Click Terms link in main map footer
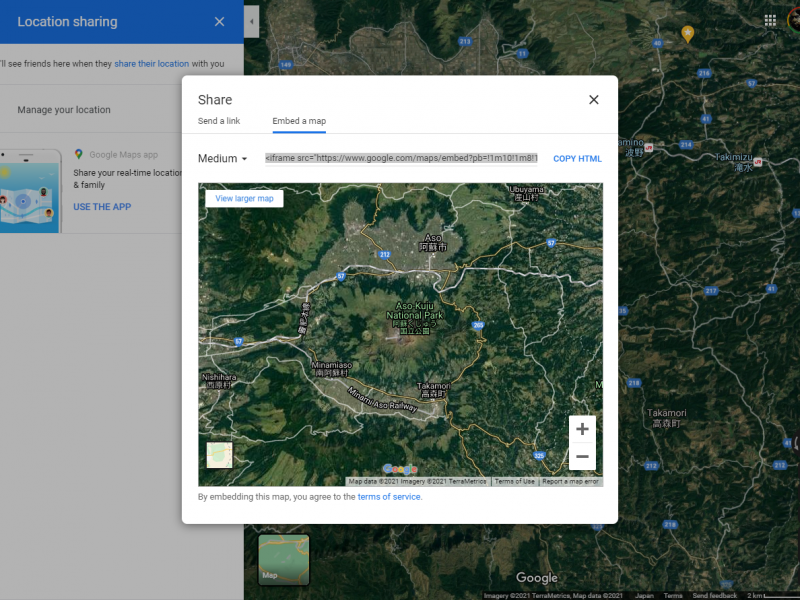Image resolution: width=800 pixels, height=600 pixels. 673,595
